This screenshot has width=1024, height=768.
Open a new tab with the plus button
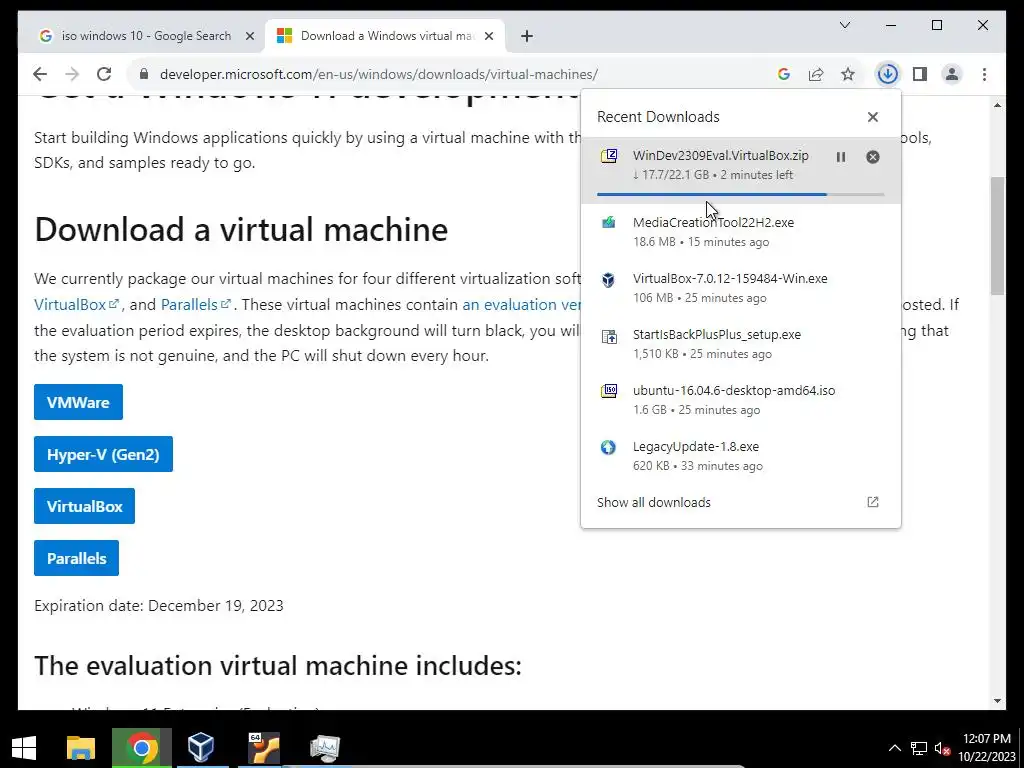(526, 36)
